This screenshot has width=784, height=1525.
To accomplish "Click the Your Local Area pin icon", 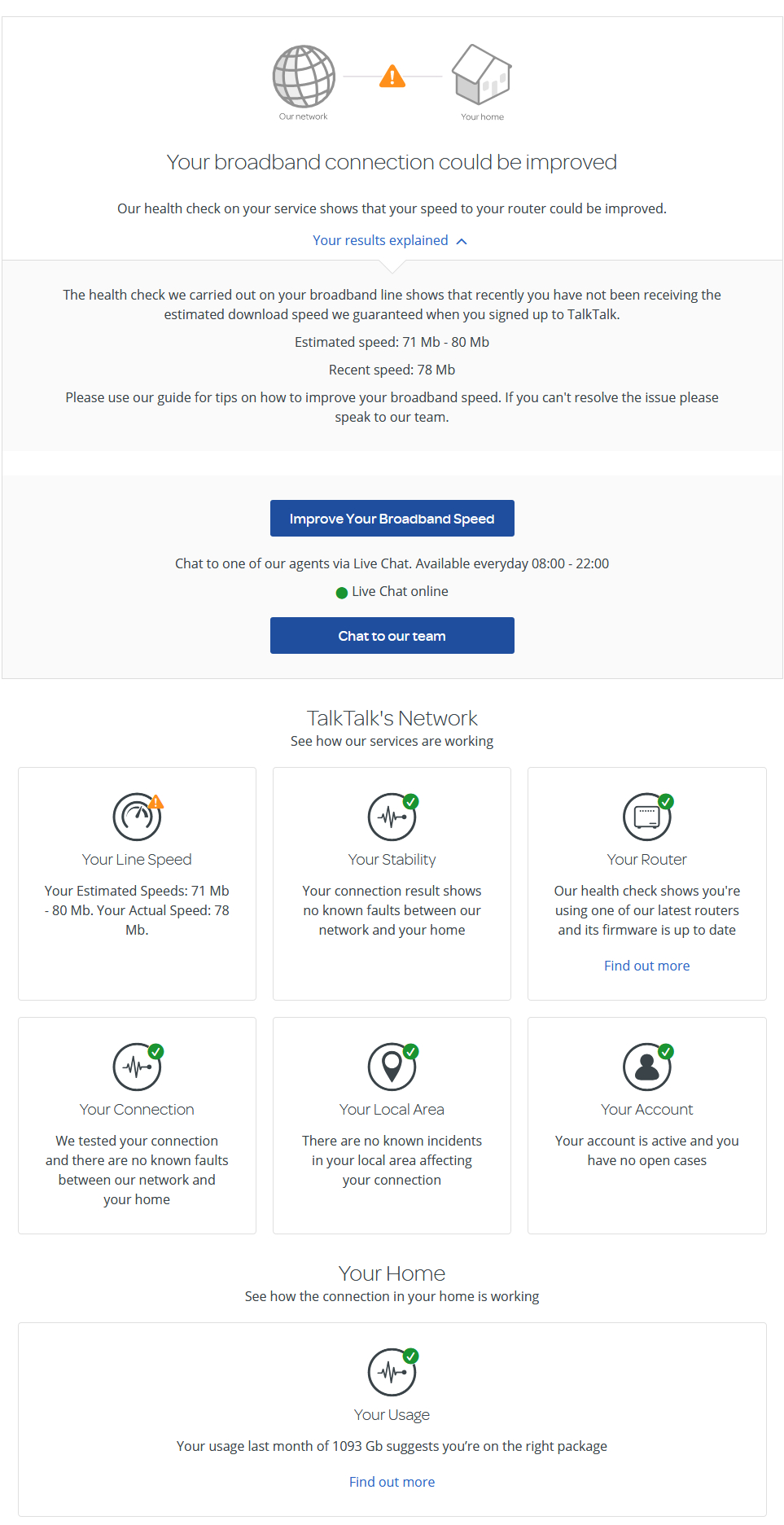I will click(392, 1067).
